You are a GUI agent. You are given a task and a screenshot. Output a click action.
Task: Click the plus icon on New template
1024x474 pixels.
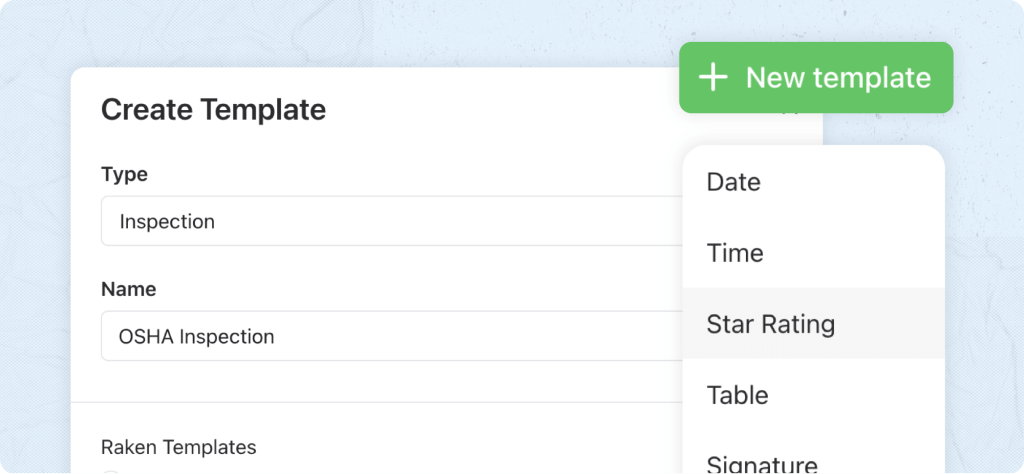[712, 78]
